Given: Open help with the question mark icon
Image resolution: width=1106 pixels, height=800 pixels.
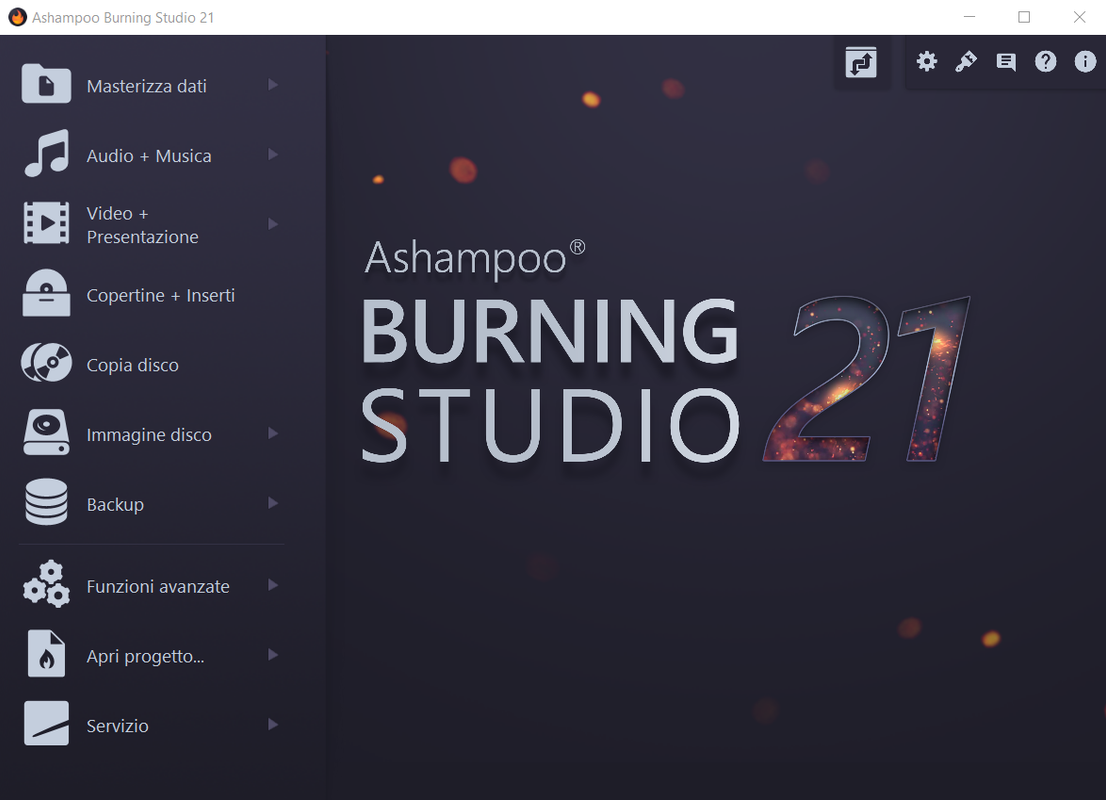Looking at the screenshot, I should [1045, 61].
